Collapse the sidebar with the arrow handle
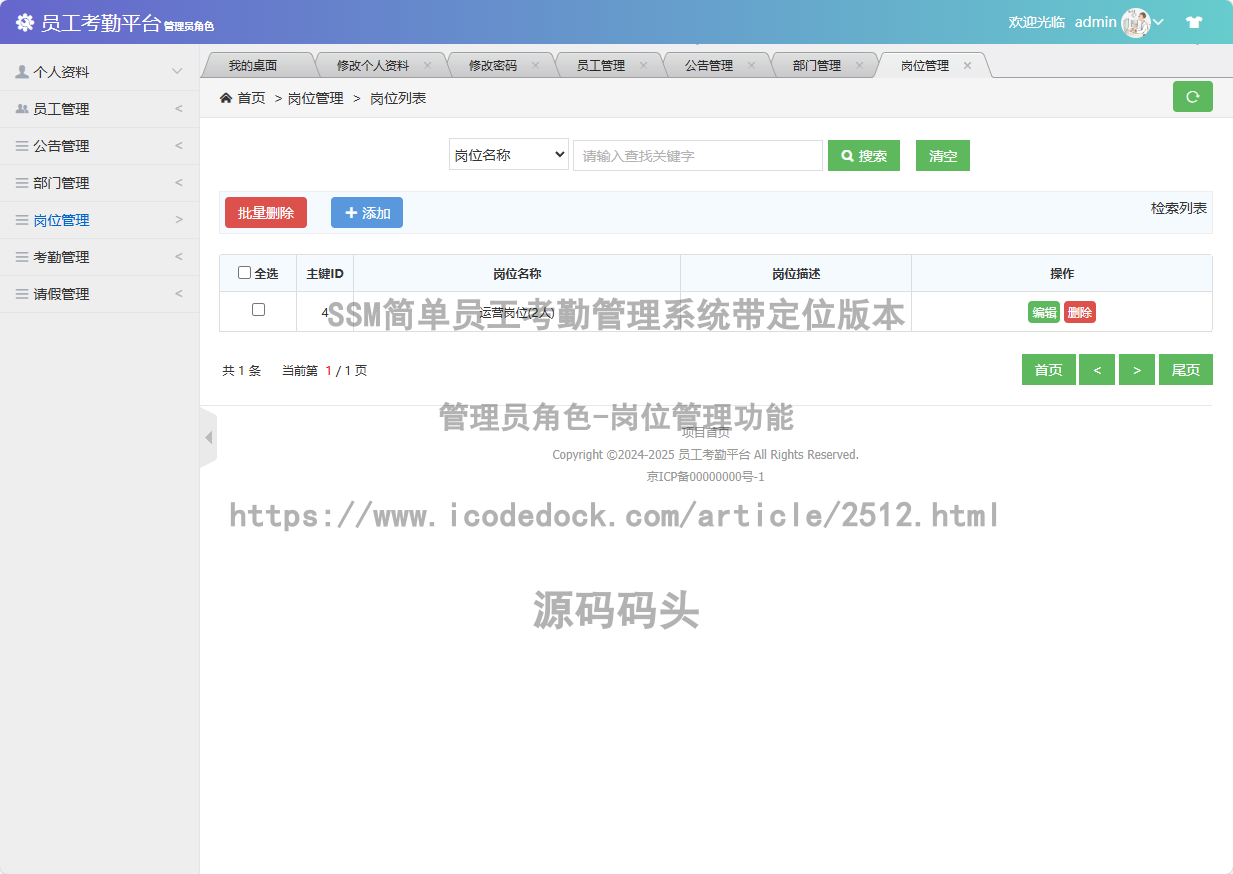This screenshot has width=1233, height=874. [x=208, y=438]
